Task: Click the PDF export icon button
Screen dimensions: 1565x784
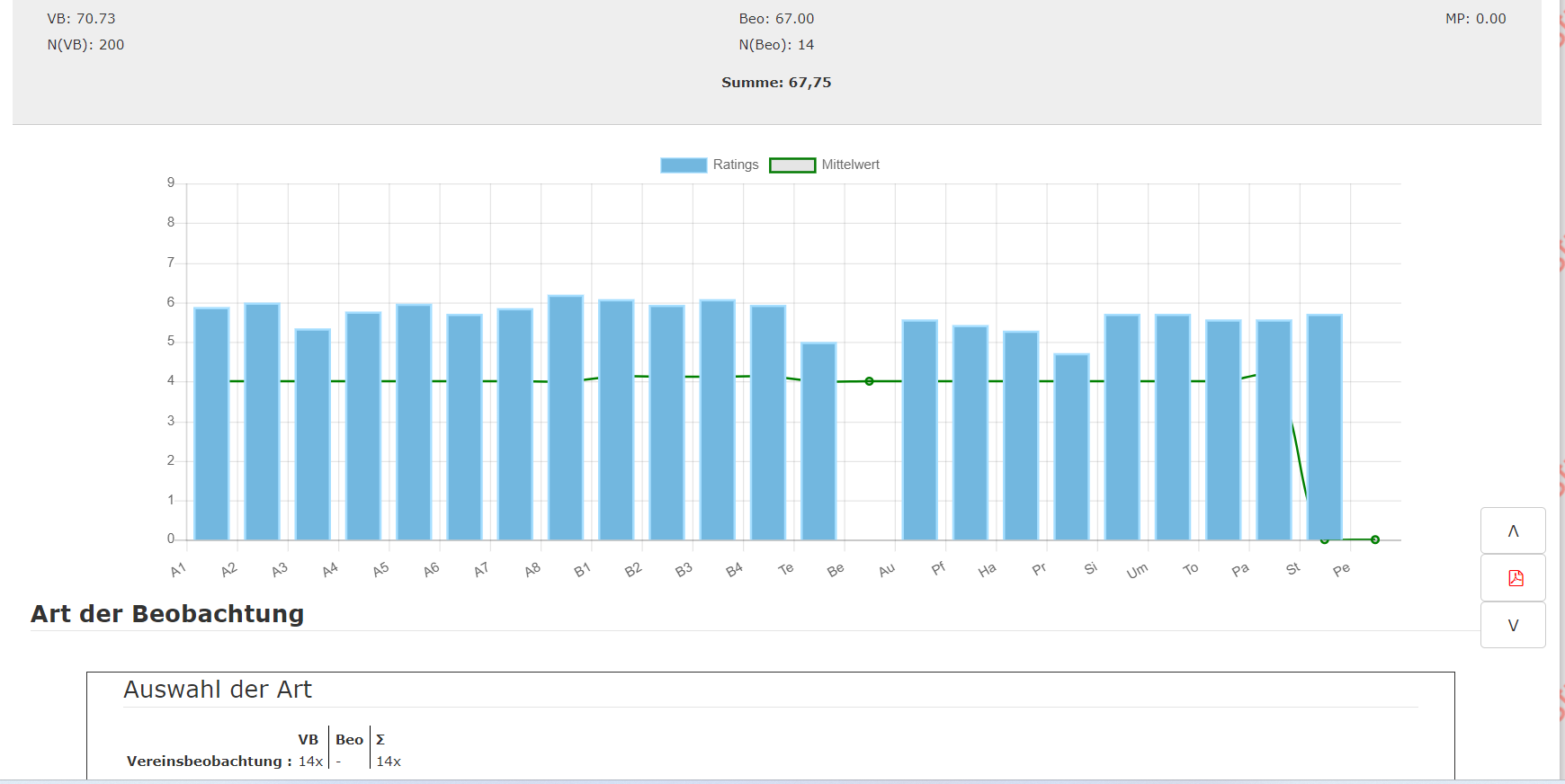Action: click(x=1513, y=577)
